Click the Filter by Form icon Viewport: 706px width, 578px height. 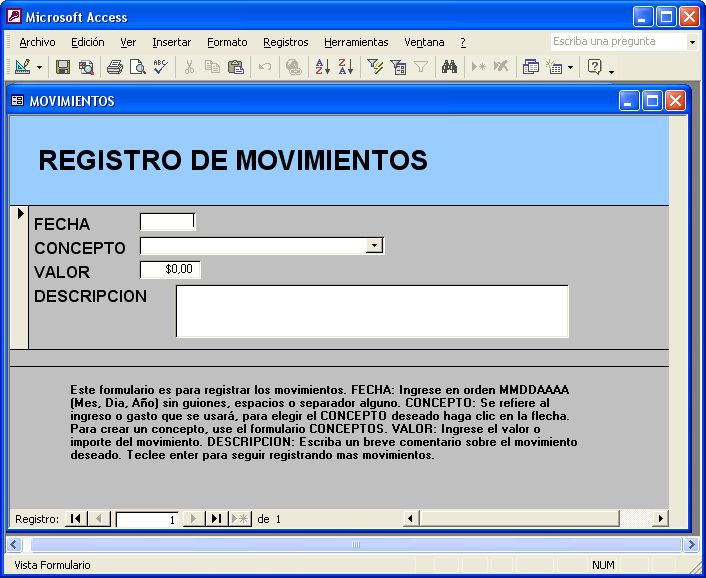398,67
